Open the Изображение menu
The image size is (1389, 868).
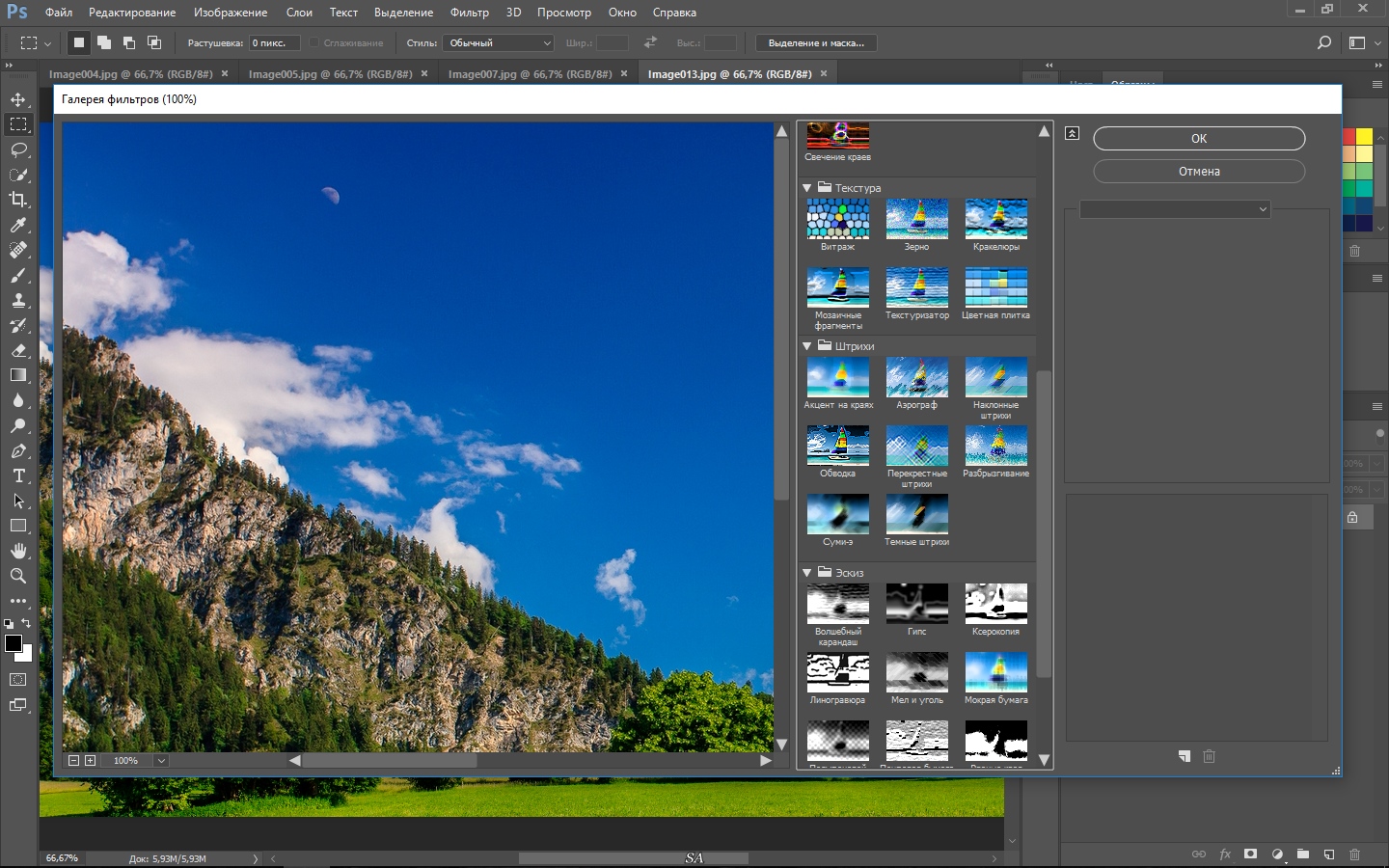(x=231, y=13)
